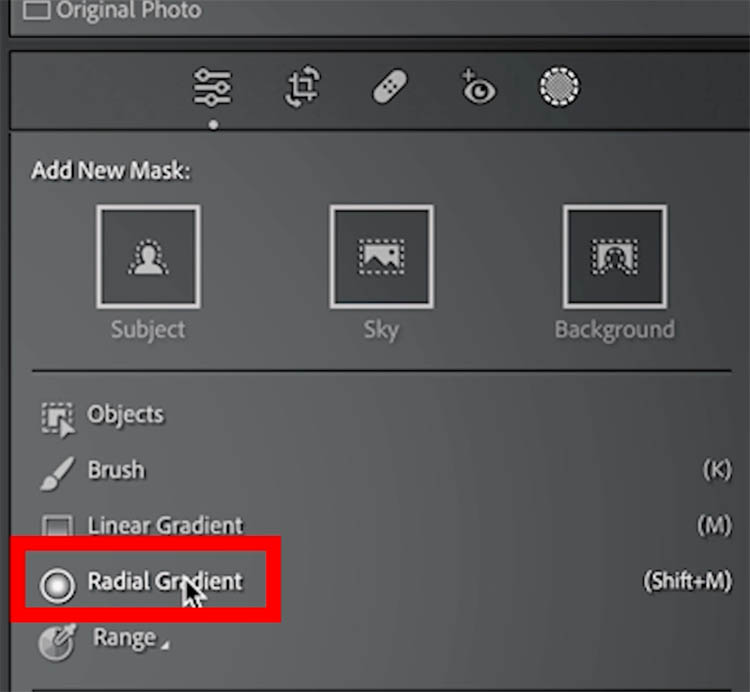Image resolution: width=750 pixels, height=692 pixels.
Task: Open the Masking circle tool
Action: (559, 89)
